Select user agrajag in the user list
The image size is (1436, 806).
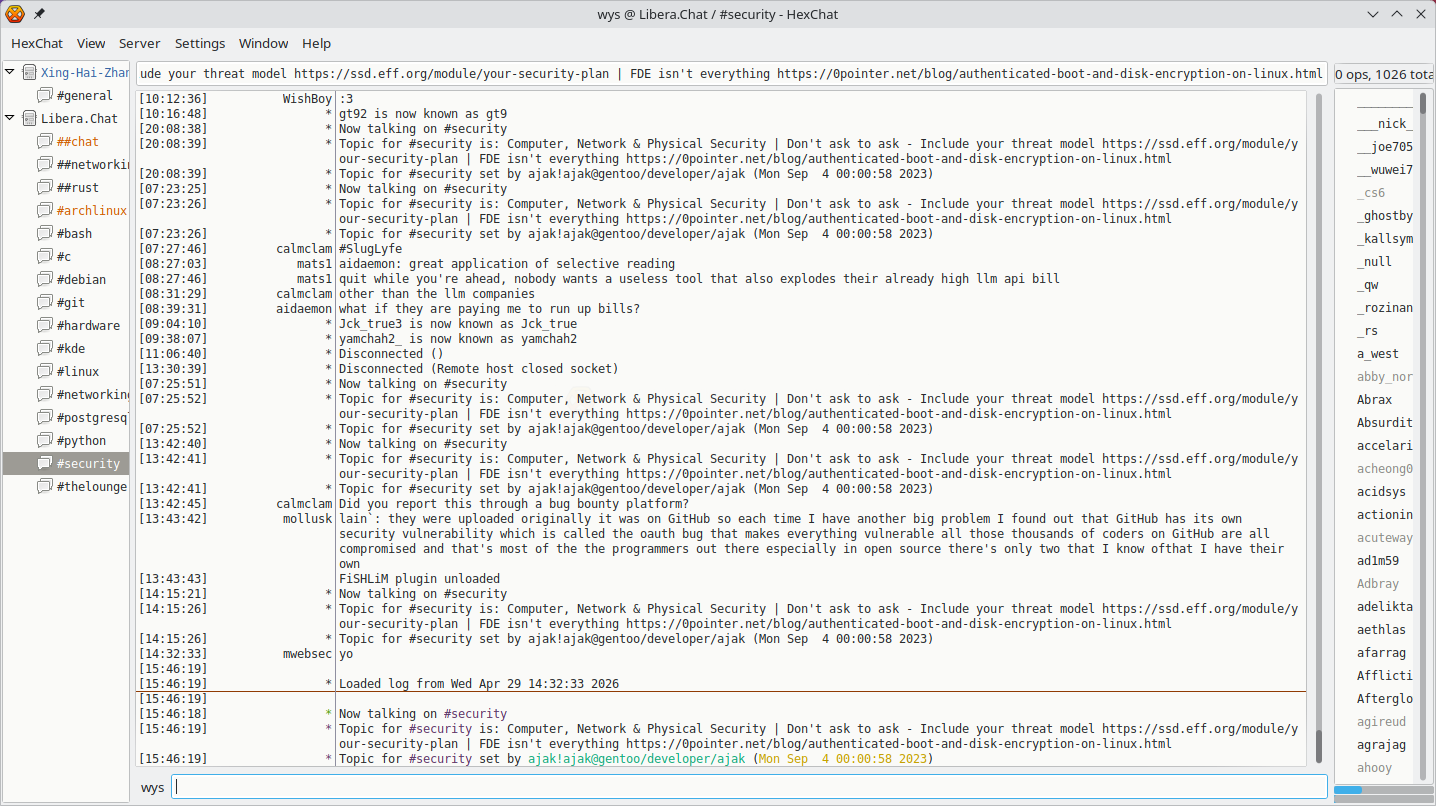coord(1381,745)
